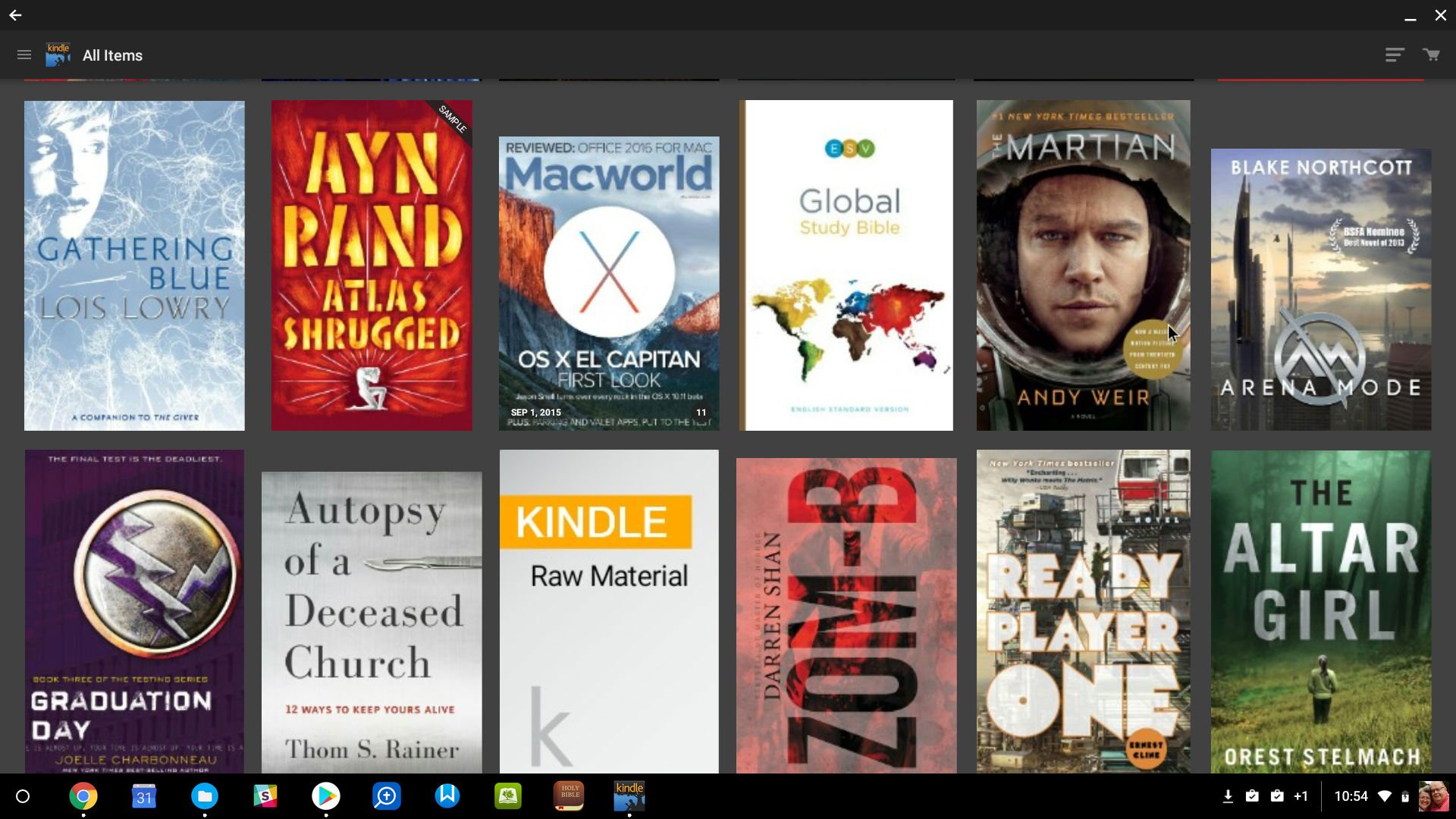Open the Kindle Raw Material document
Screen dimensions: 1456x819
pyautogui.click(x=609, y=611)
